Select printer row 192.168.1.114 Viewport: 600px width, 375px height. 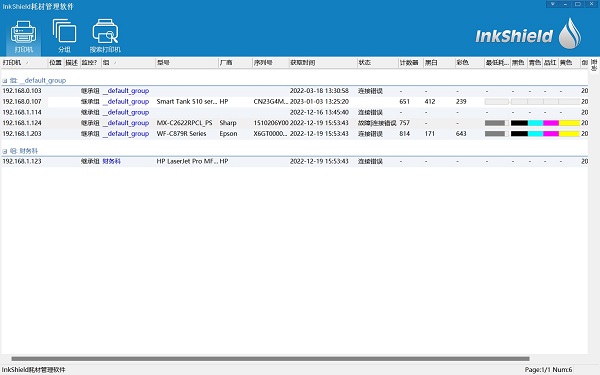click(x=295, y=112)
